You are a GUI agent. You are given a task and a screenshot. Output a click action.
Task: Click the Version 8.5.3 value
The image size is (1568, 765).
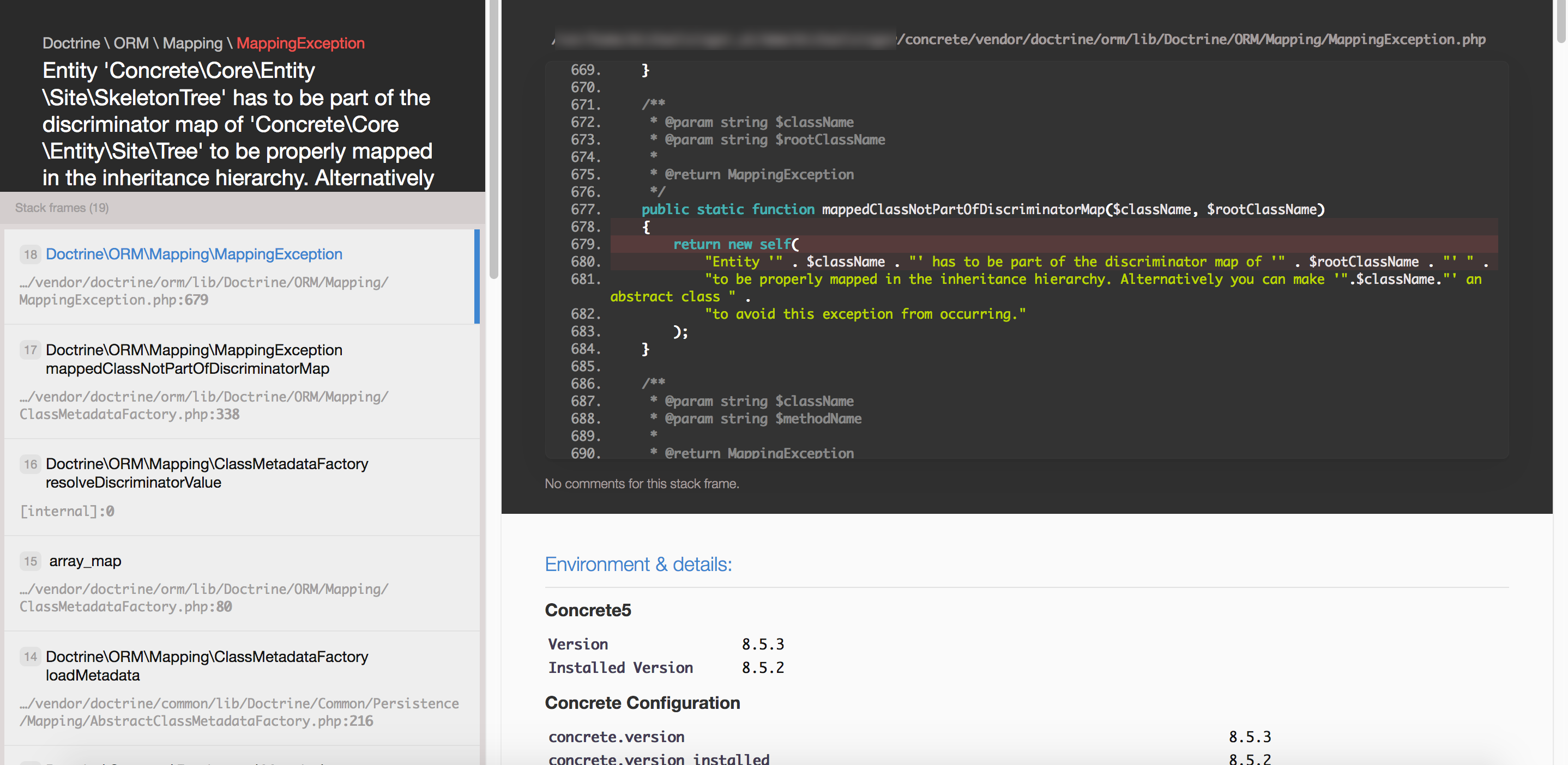[x=763, y=644]
